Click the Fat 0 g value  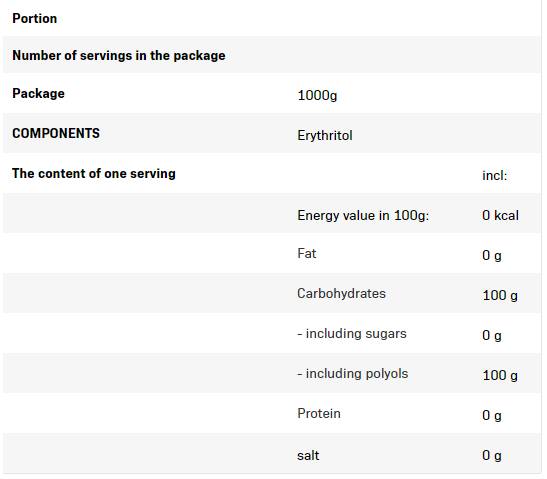coord(492,256)
